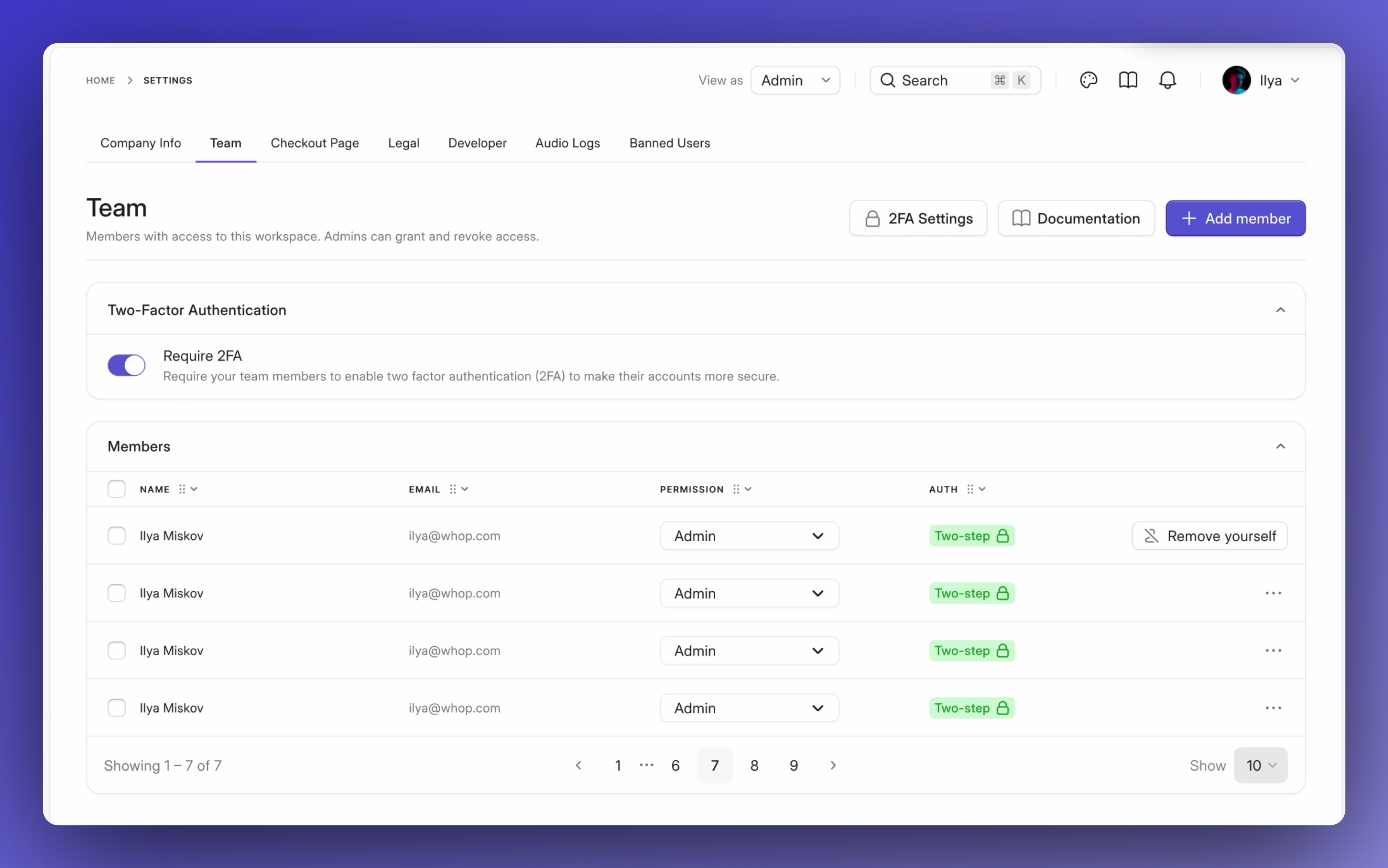The image size is (1388, 868).
Task: Open the View as Admin dropdown
Action: point(795,80)
